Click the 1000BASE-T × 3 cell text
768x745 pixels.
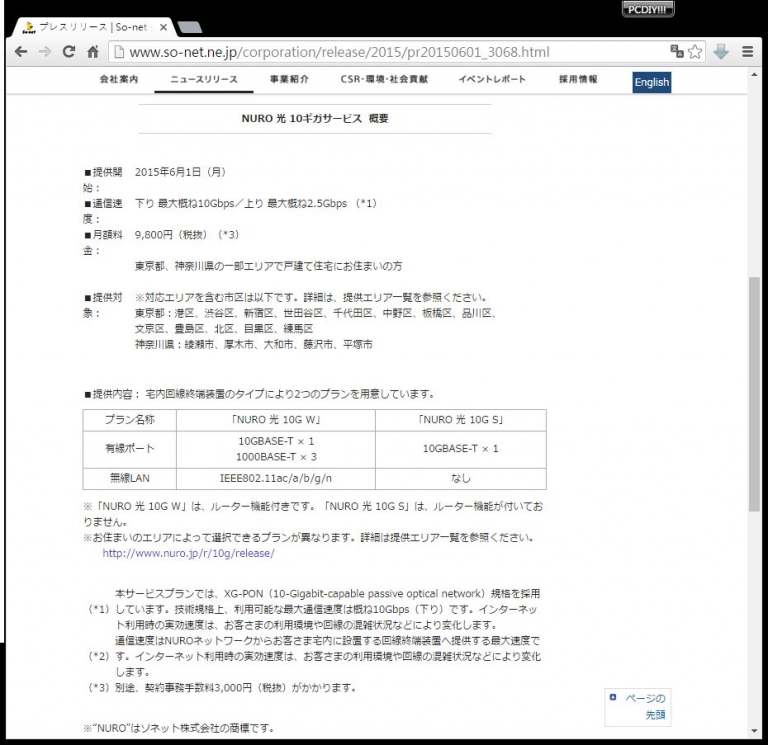276,457
